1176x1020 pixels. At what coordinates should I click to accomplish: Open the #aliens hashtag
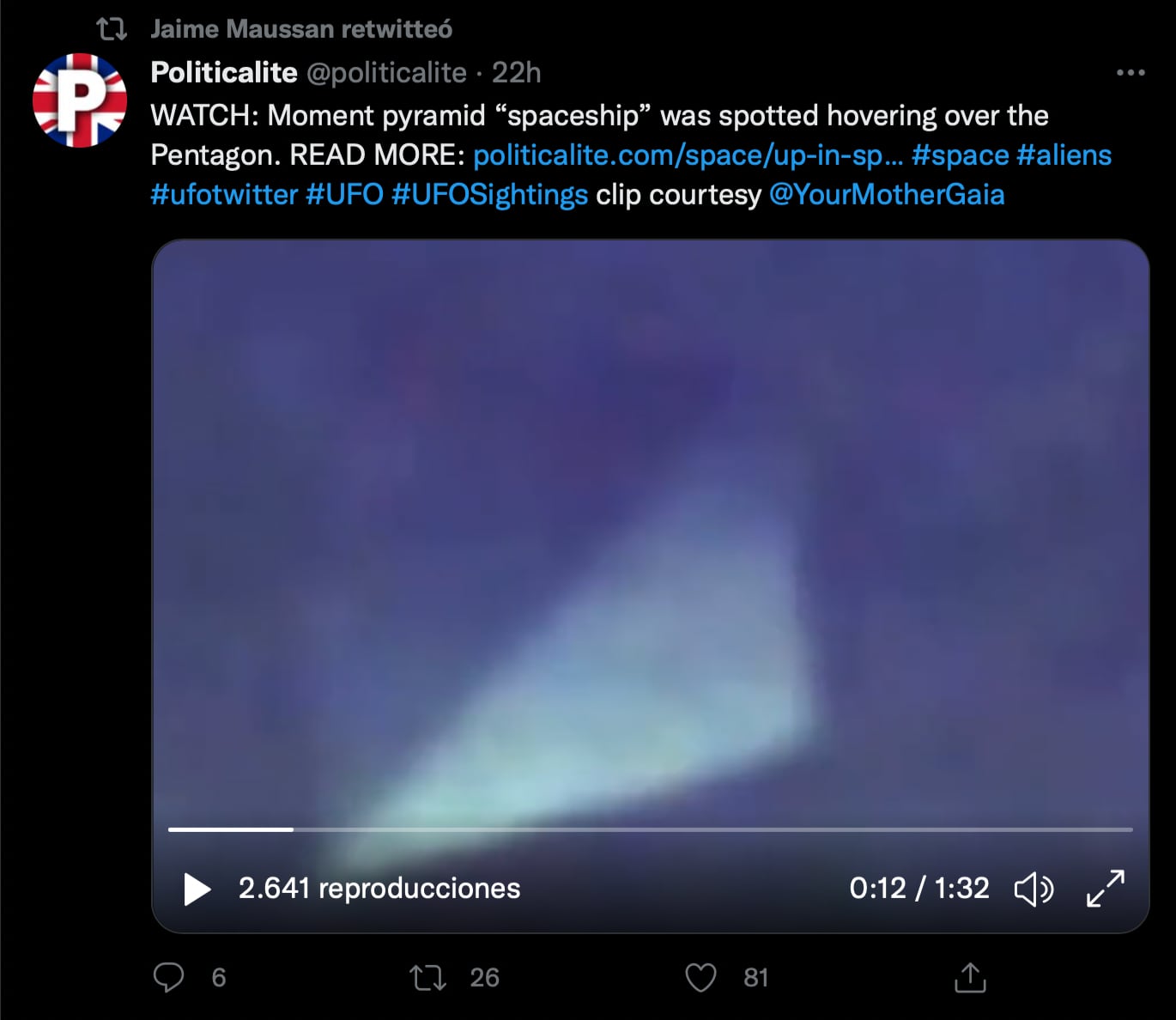[1064, 155]
